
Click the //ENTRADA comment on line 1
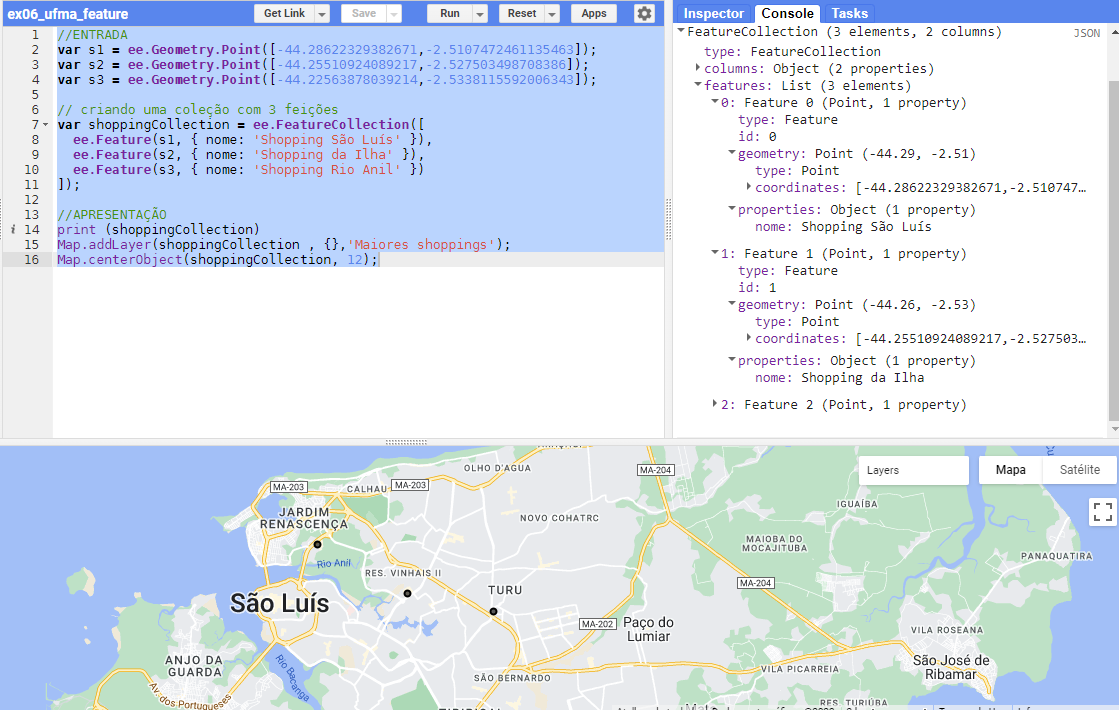click(x=93, y=35)
